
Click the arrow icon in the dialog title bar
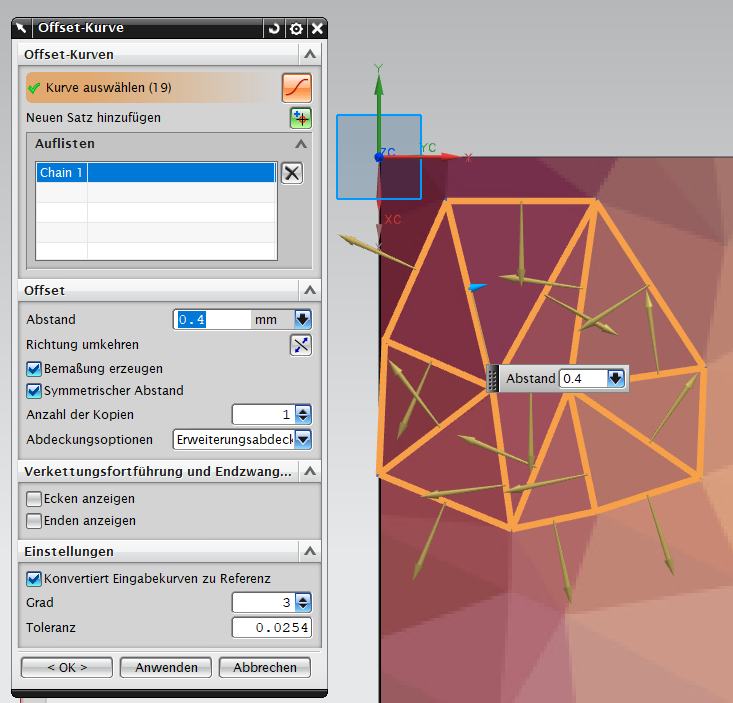click(x=21, y=28)
